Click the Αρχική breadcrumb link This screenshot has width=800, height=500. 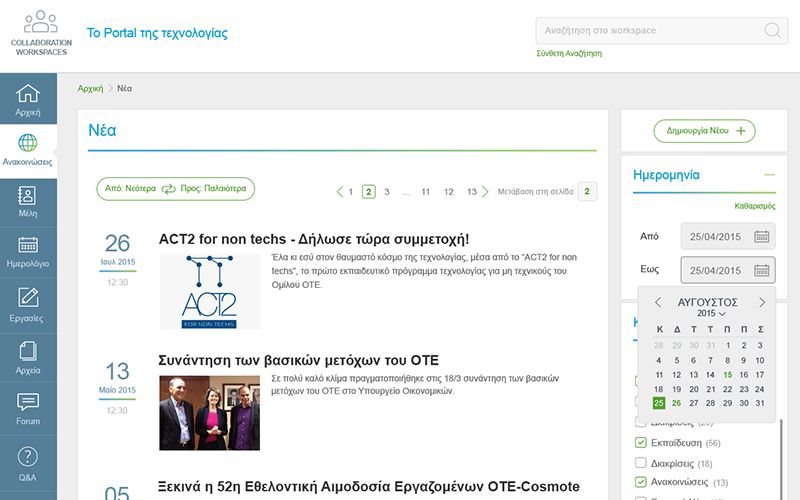[x=90, y=89]
